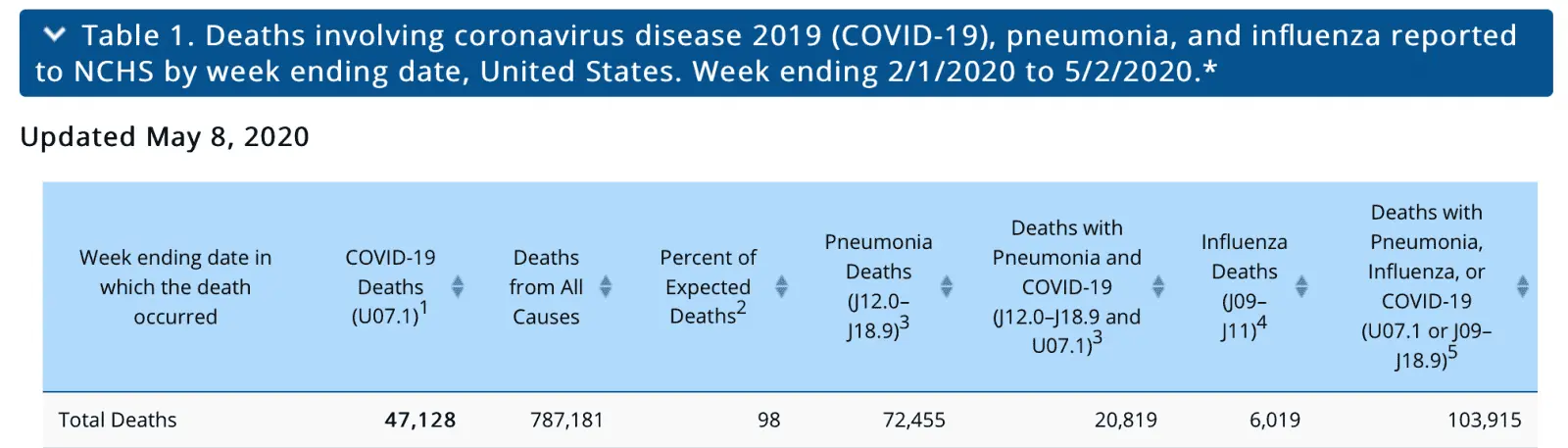This screenshot has height=448, width=1568.
Task: Click the 103,915 total value cell
Action: pyautogui.click(x=1484, y=420)
